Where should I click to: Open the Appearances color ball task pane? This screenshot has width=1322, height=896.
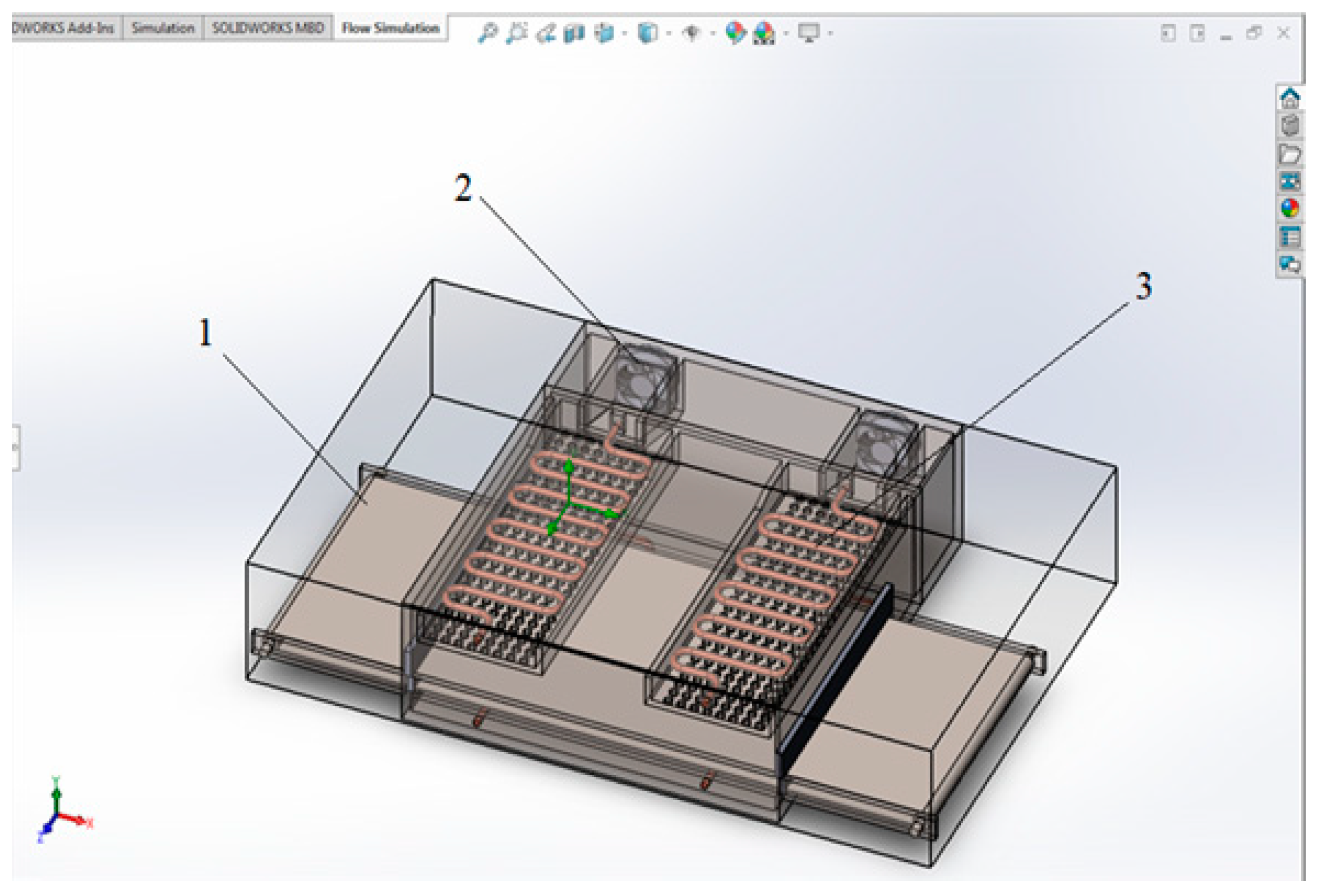pos(1290,209)
